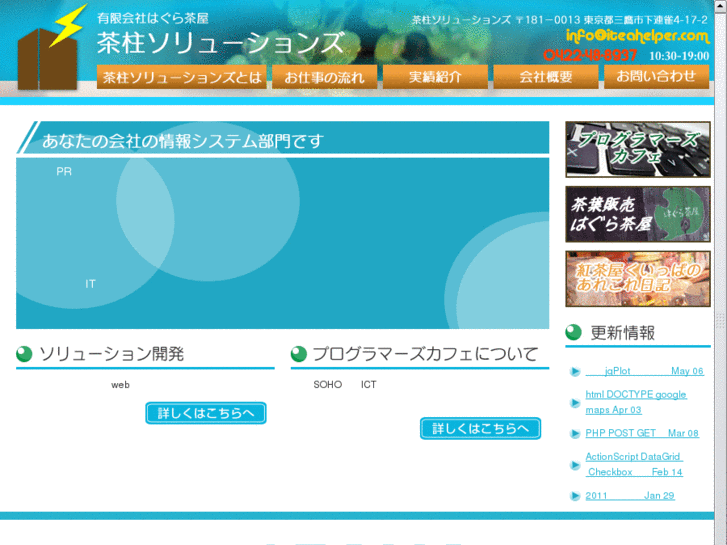Click the brown building logo with lightning bolt
The image size is (727, 545).
click(51, 47)
